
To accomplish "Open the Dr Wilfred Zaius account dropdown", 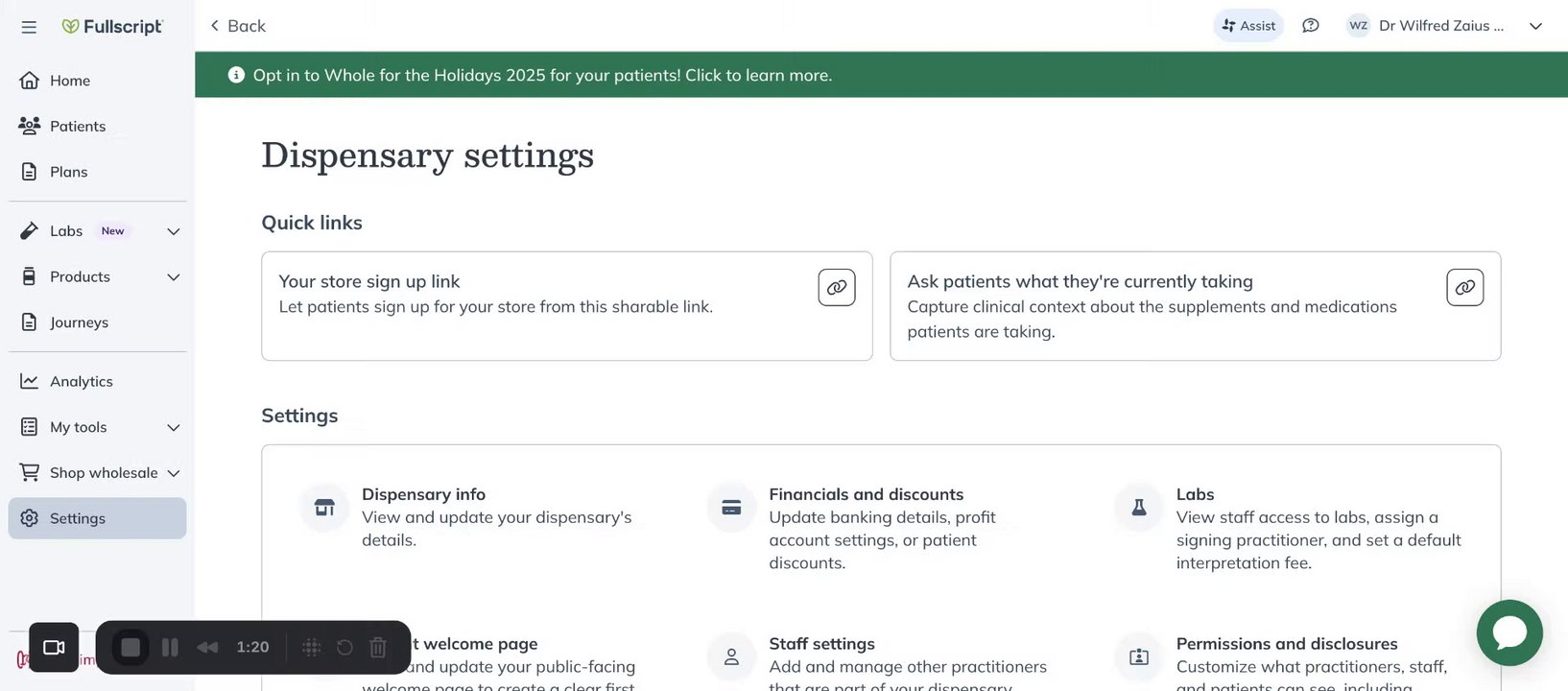I will click(1535, 26).
